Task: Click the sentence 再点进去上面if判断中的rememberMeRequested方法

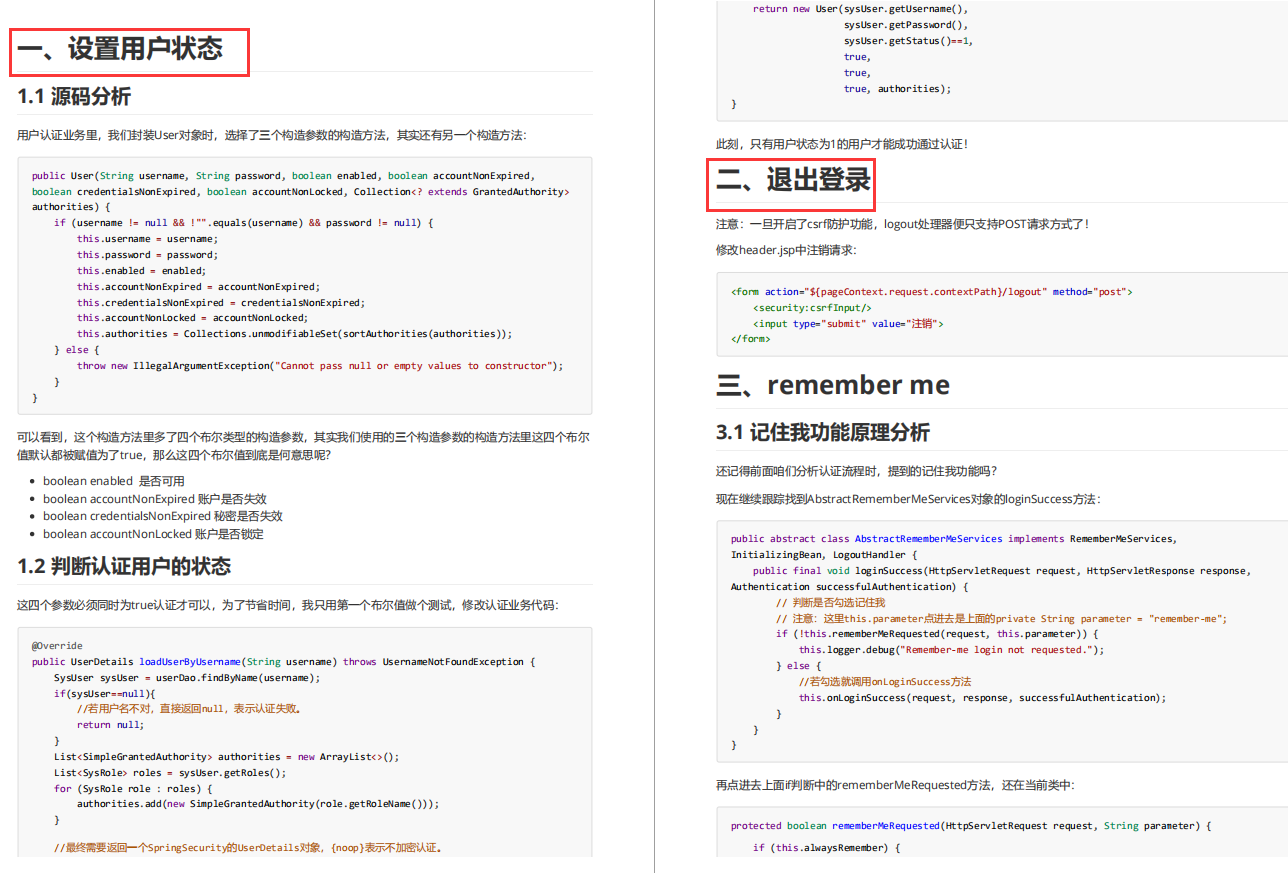Action: [895, 786]
